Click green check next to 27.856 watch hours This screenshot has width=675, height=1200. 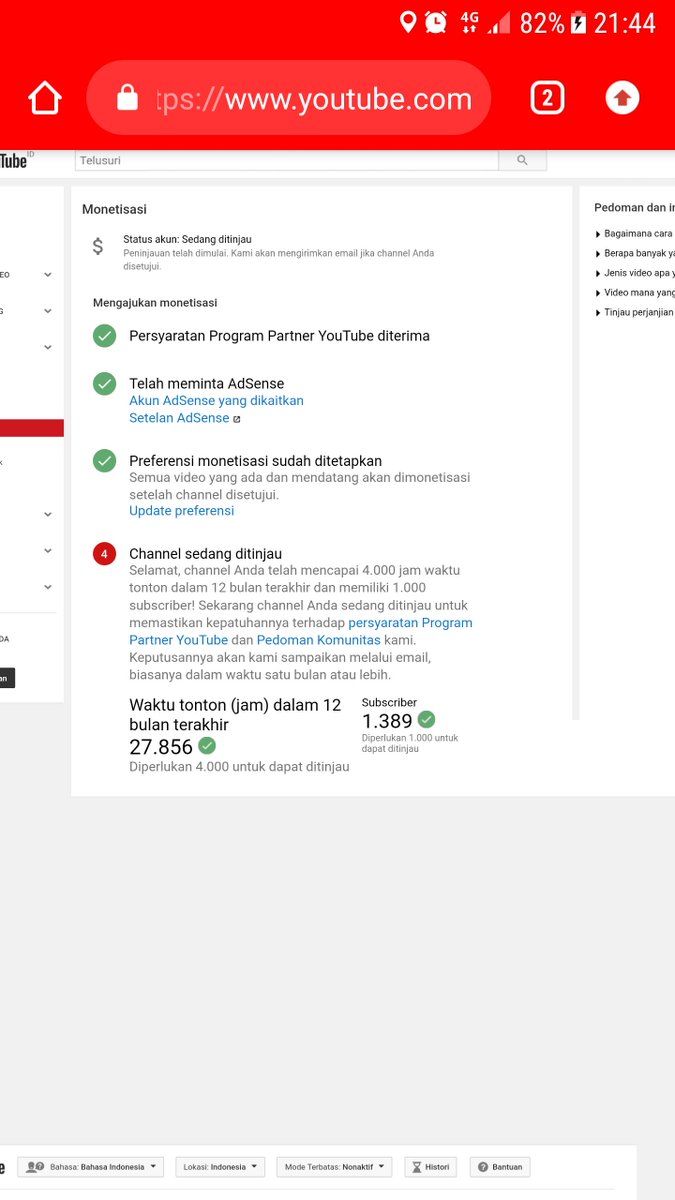(x=207, y=746)
